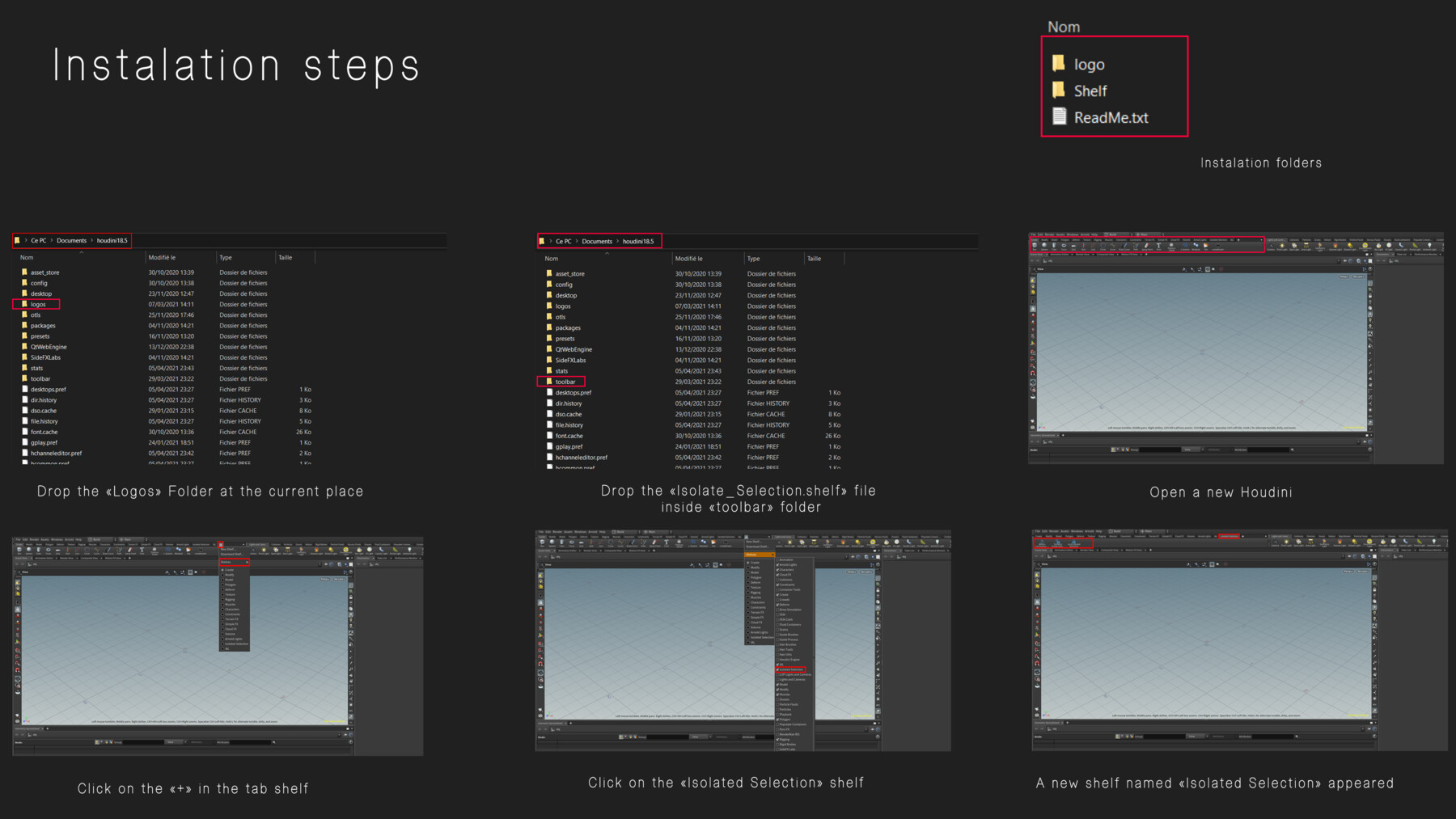Select 'desktops.pref' file name in middle explorer
1456x819 pixels.
pos(574,392)
